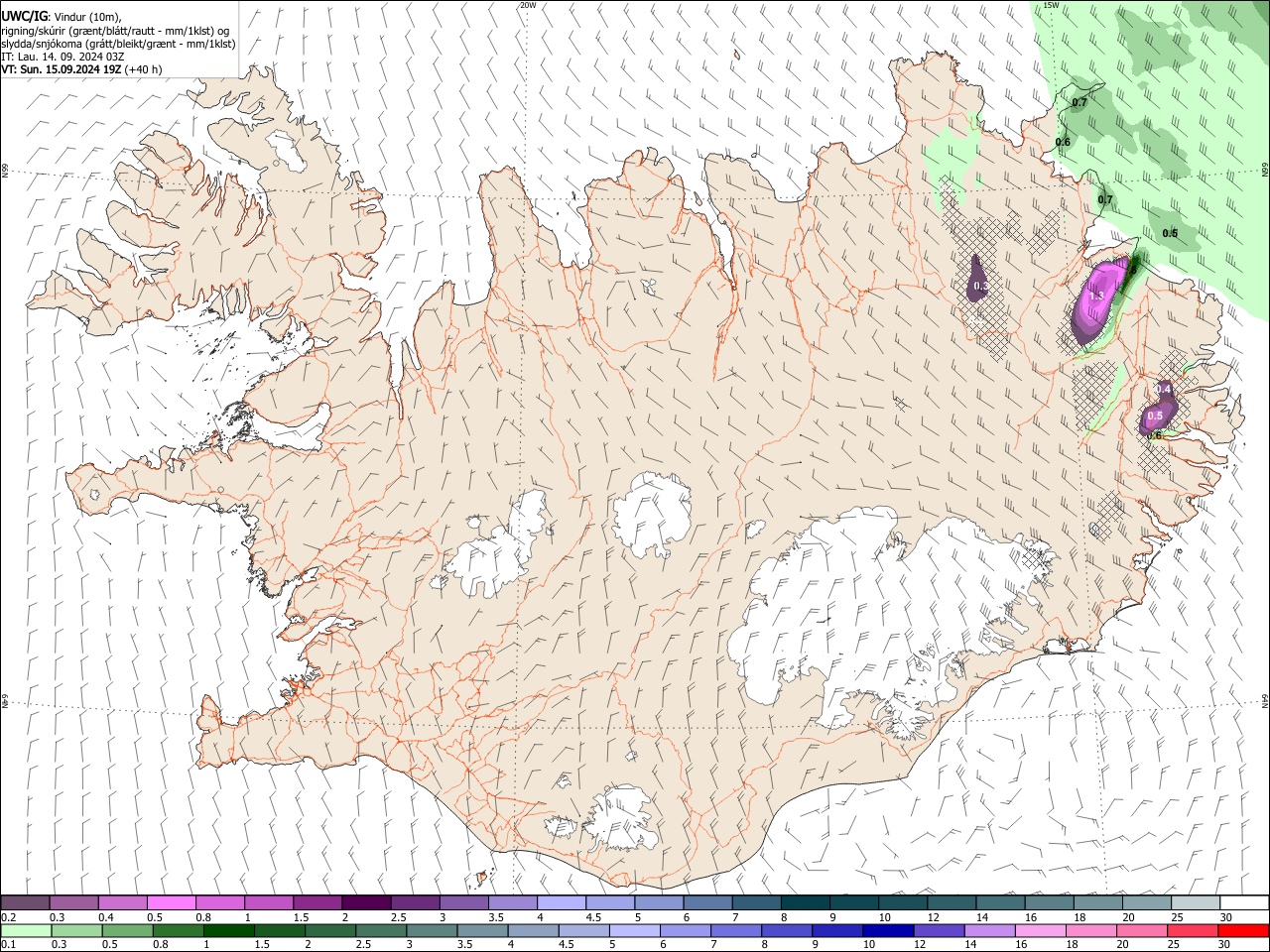Click the darkest purple swatch labeled 2

[365, 902]
